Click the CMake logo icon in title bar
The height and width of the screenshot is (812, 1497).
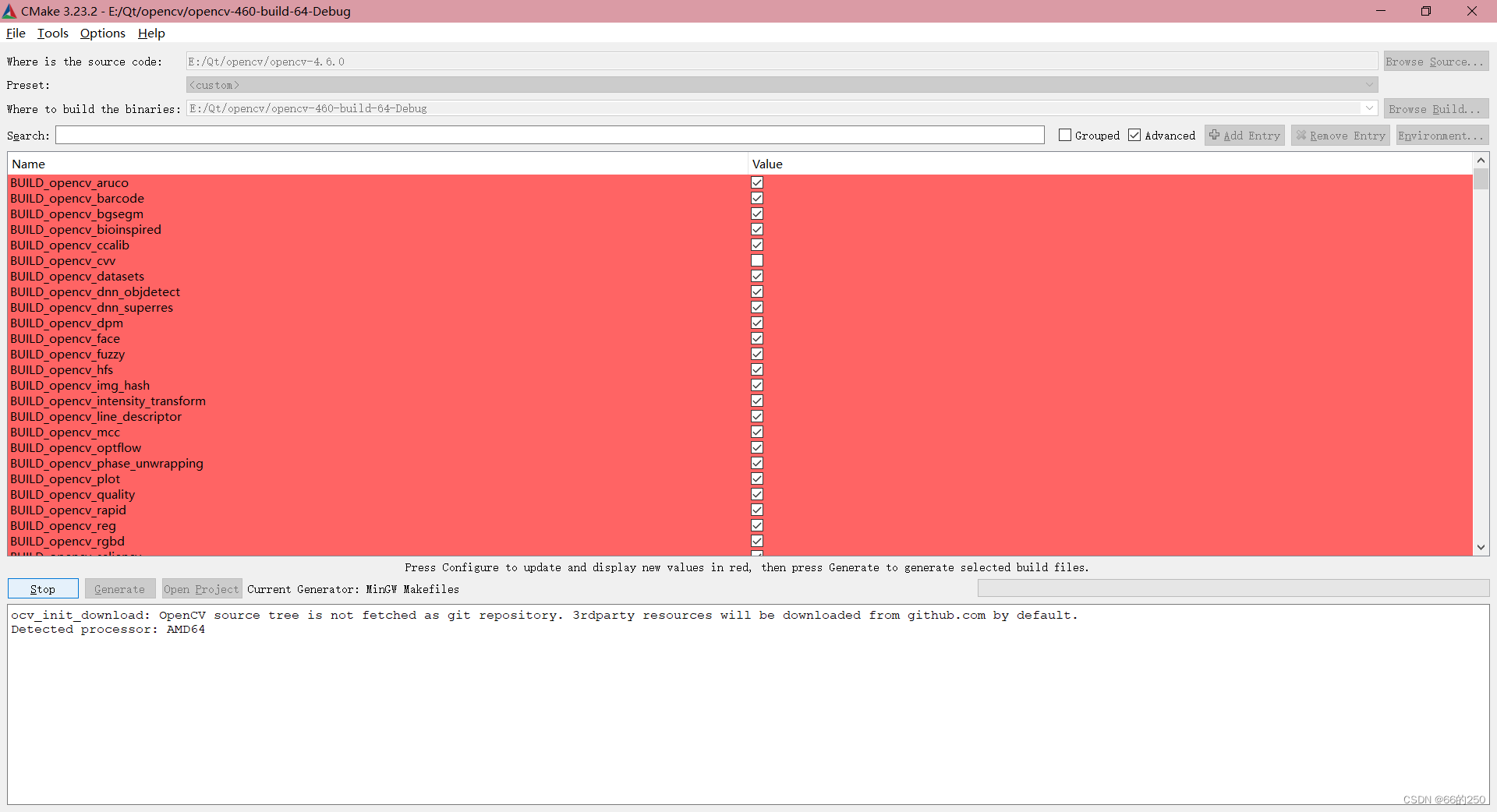pos(9,11)
